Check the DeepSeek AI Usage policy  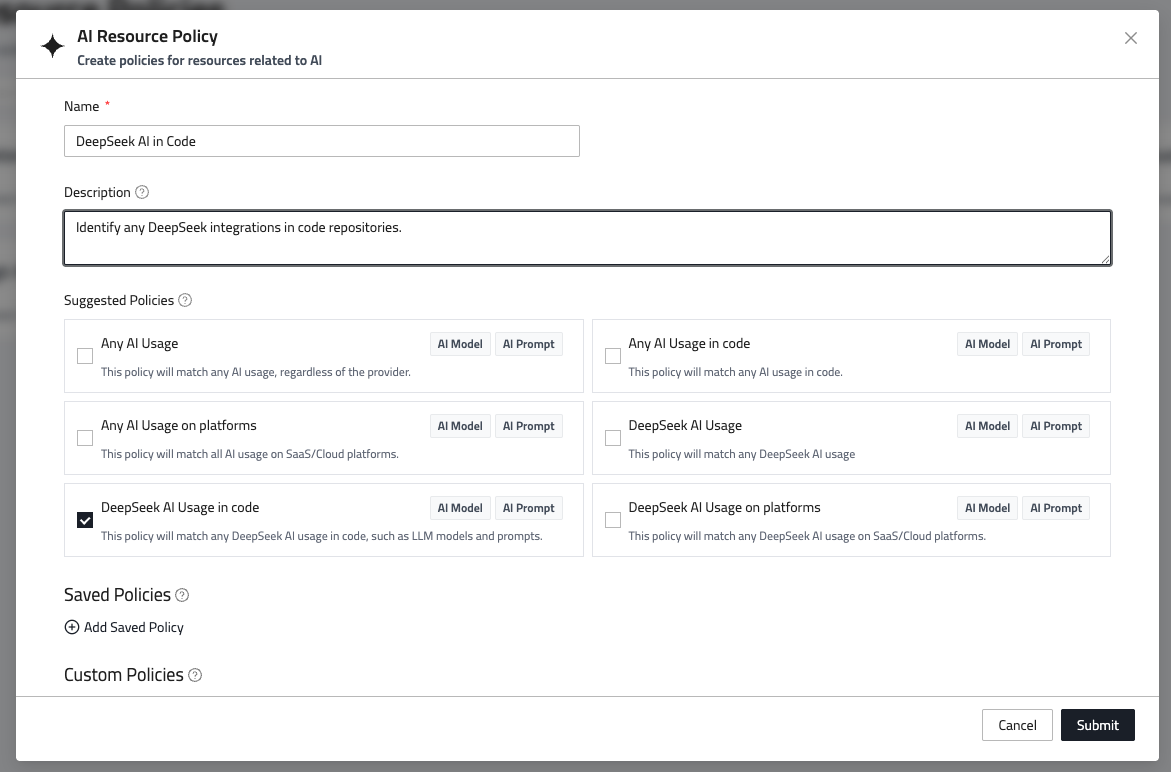612,438
